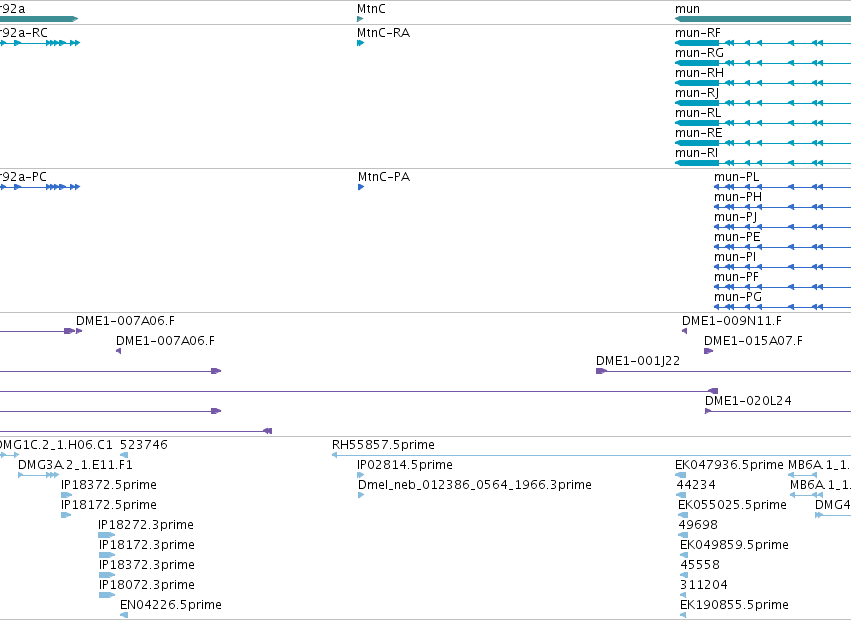Select the feature bar under IP18272.3prime

[x=106, y=535]
